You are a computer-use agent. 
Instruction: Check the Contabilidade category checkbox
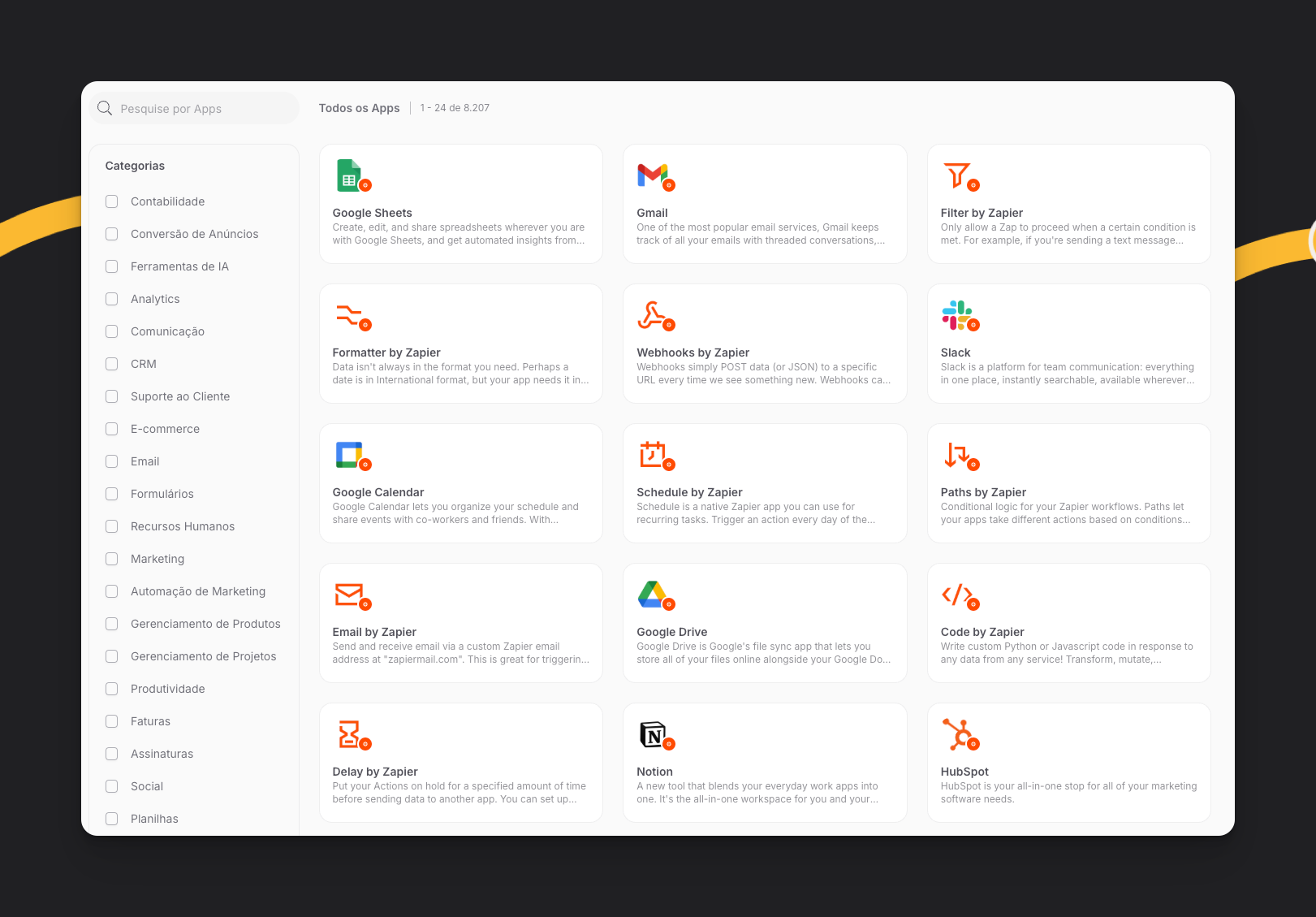[112, 201]
